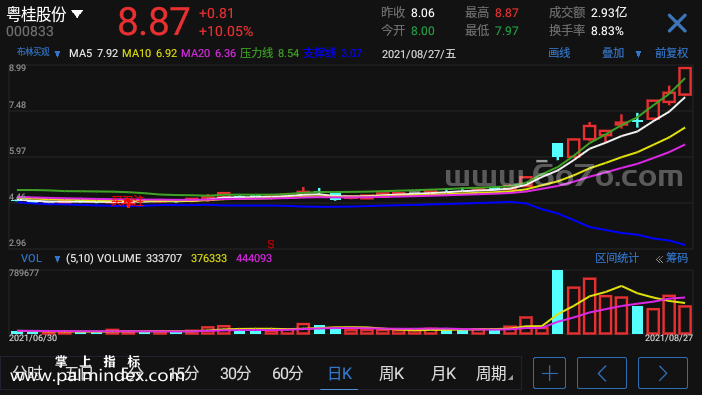Select the 周K weekly candlestick tab
Image resolution: width=702 pixels, height=395 pixels.
(391, 373)
